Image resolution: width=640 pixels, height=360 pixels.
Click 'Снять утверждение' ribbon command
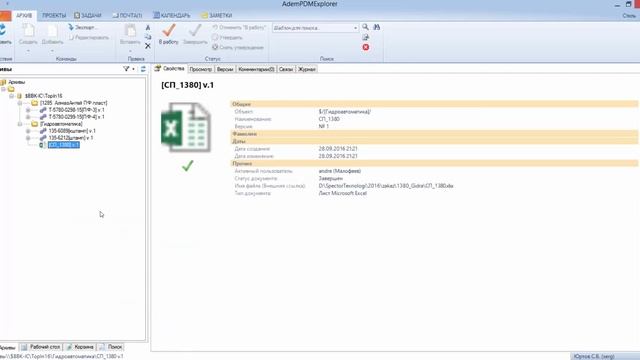coord(238,47)
